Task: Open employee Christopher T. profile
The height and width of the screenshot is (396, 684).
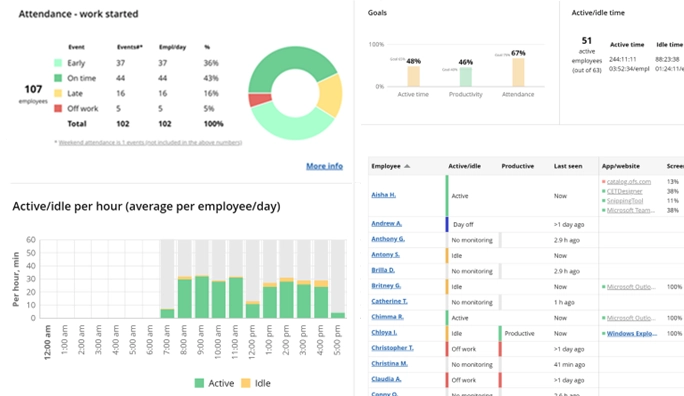Action: click(392, 348)
